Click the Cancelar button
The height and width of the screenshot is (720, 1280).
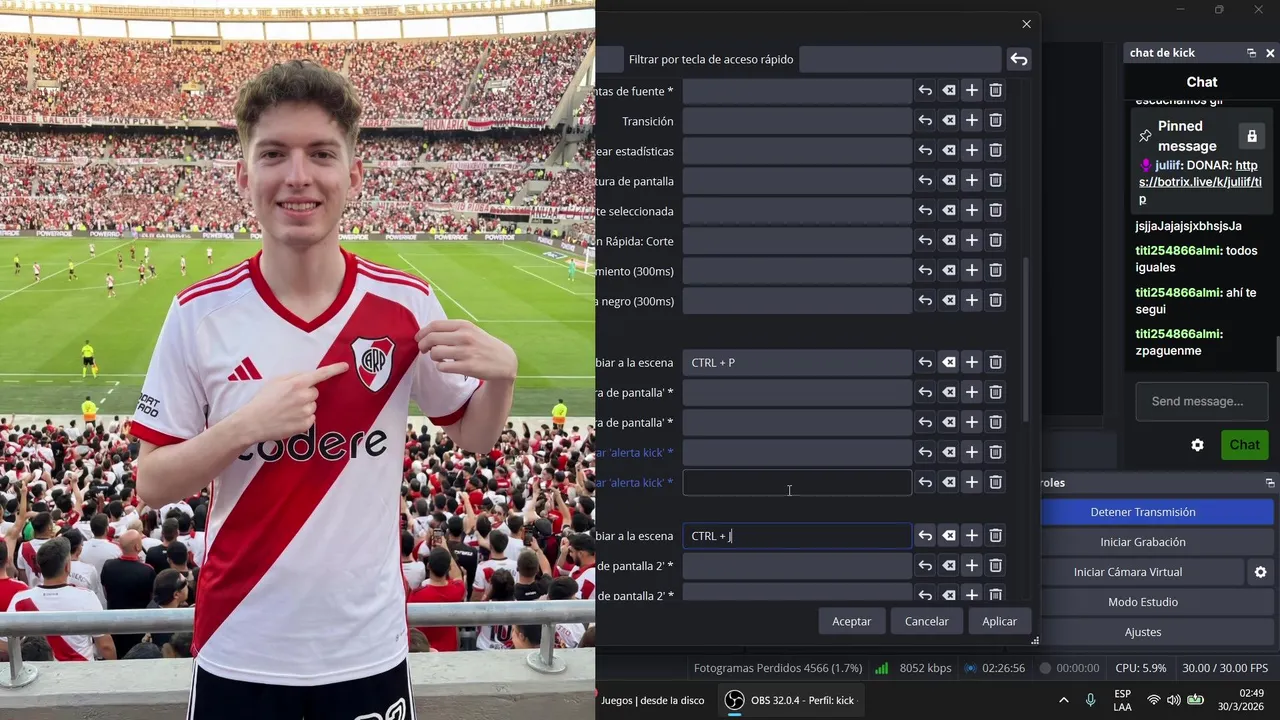[x=927, y=621]
